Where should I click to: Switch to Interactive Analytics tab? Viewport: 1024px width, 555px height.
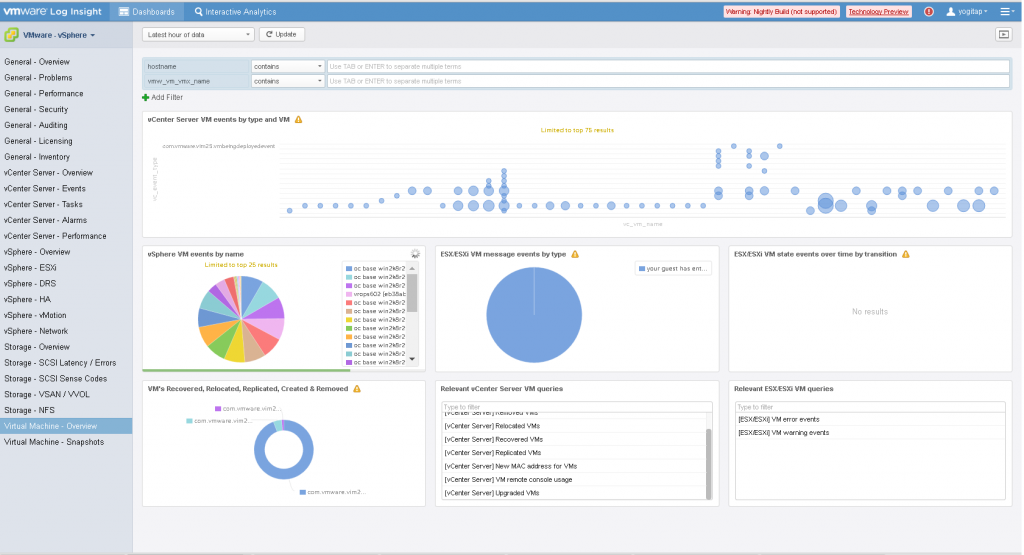coord(235,12)
